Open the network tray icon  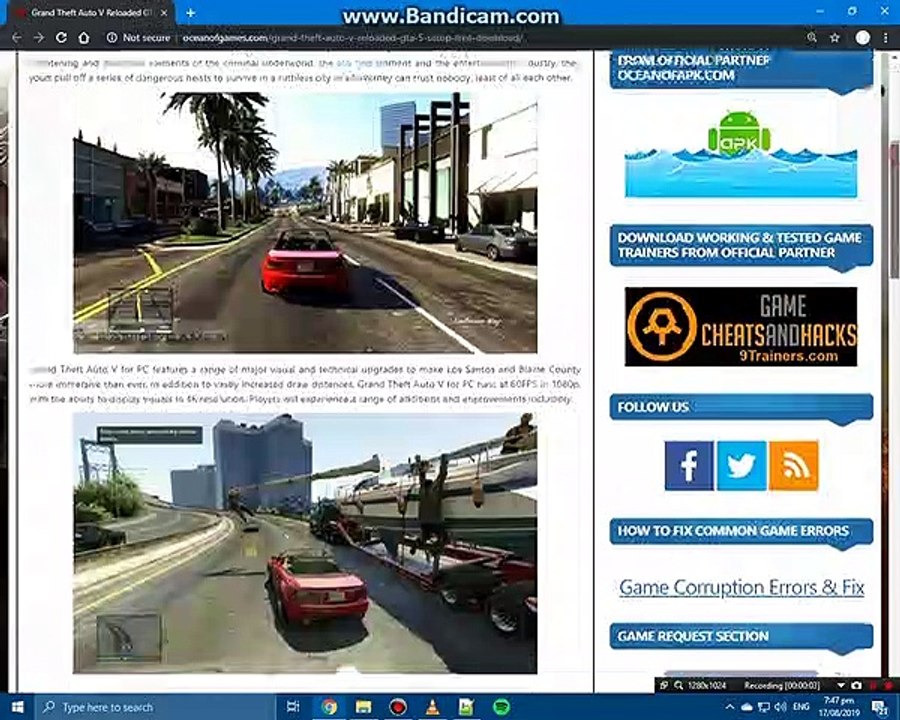pyautogui.click(x=763, y=707)
